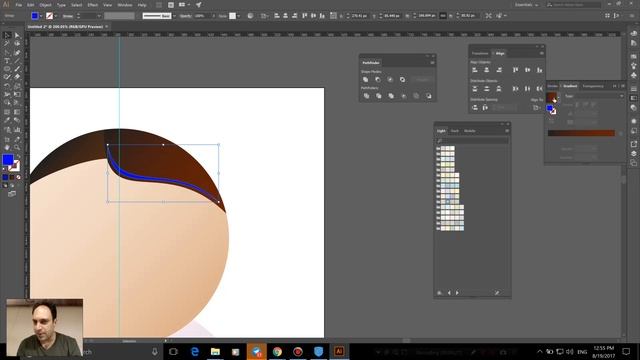Click Horizontal Distribute Right in Align panel

pyautogui.click(x=540, y=89)
